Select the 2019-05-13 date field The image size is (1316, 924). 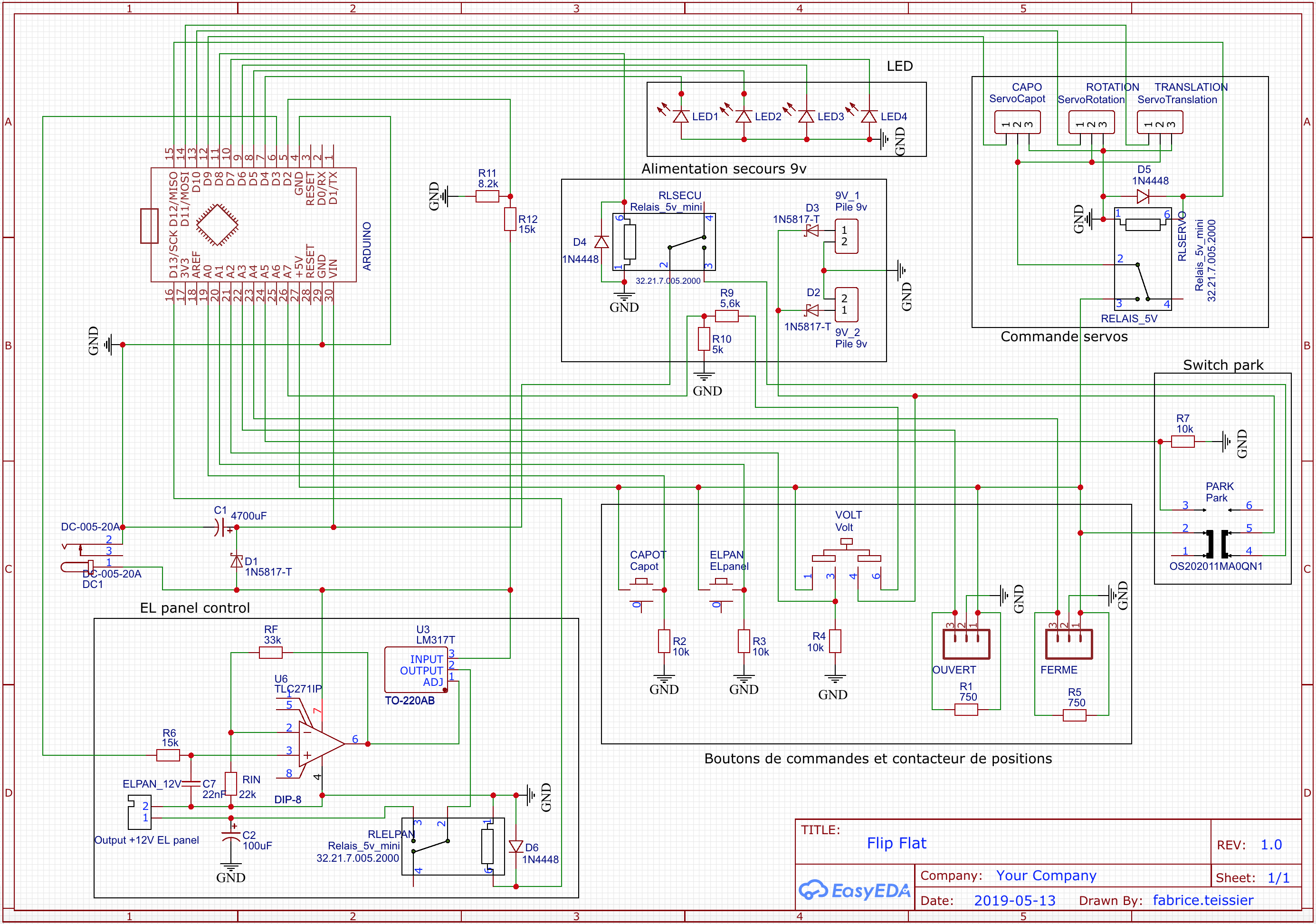pyautogui.click(x=1014, y=900)
